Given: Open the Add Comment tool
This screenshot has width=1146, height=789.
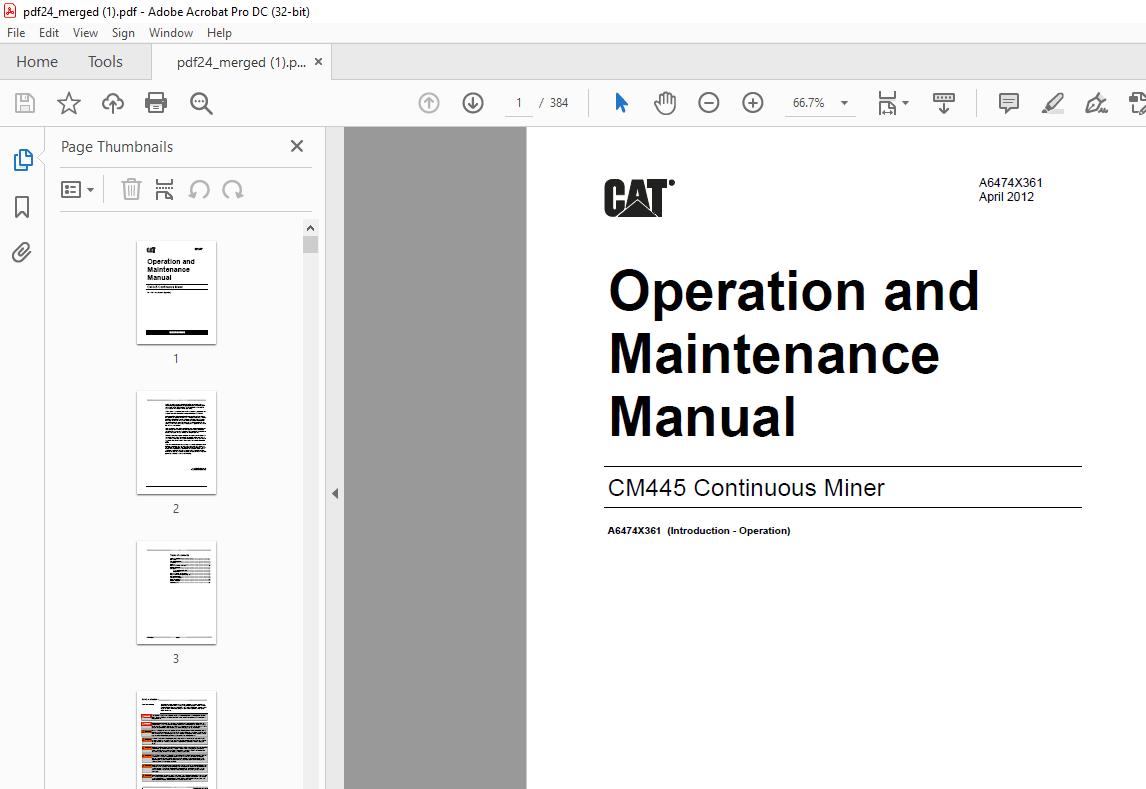Looking at the screenshot, I should coord(1008,103).
